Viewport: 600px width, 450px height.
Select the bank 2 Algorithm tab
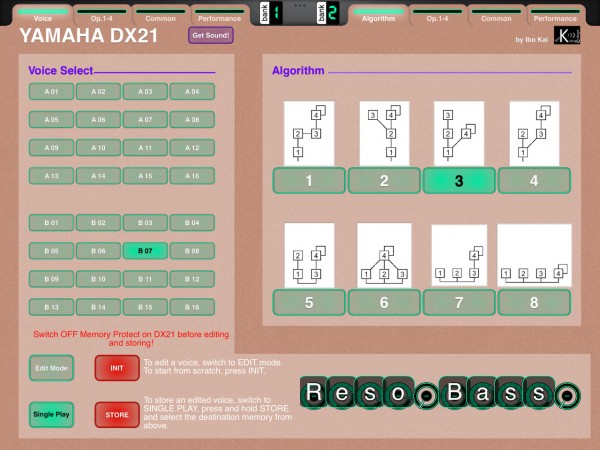tap(378, 15)
